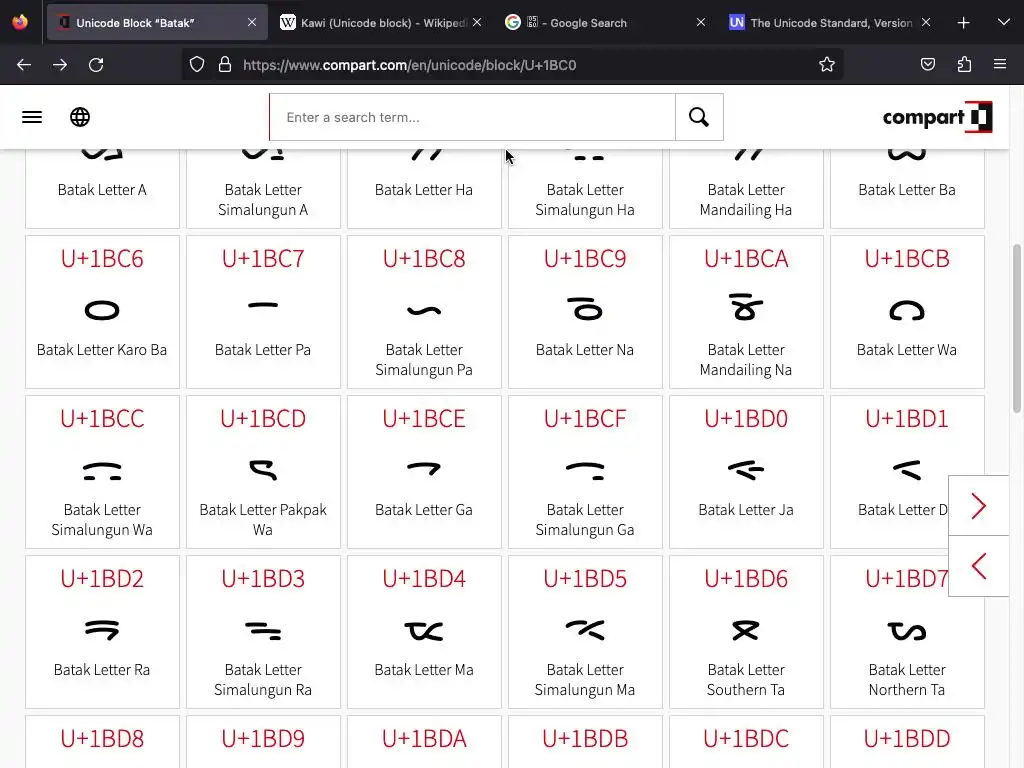This screenshot has width=1024, height=768.
Task: Switch to the Google Search tab
Action: [x=606, y=22]
